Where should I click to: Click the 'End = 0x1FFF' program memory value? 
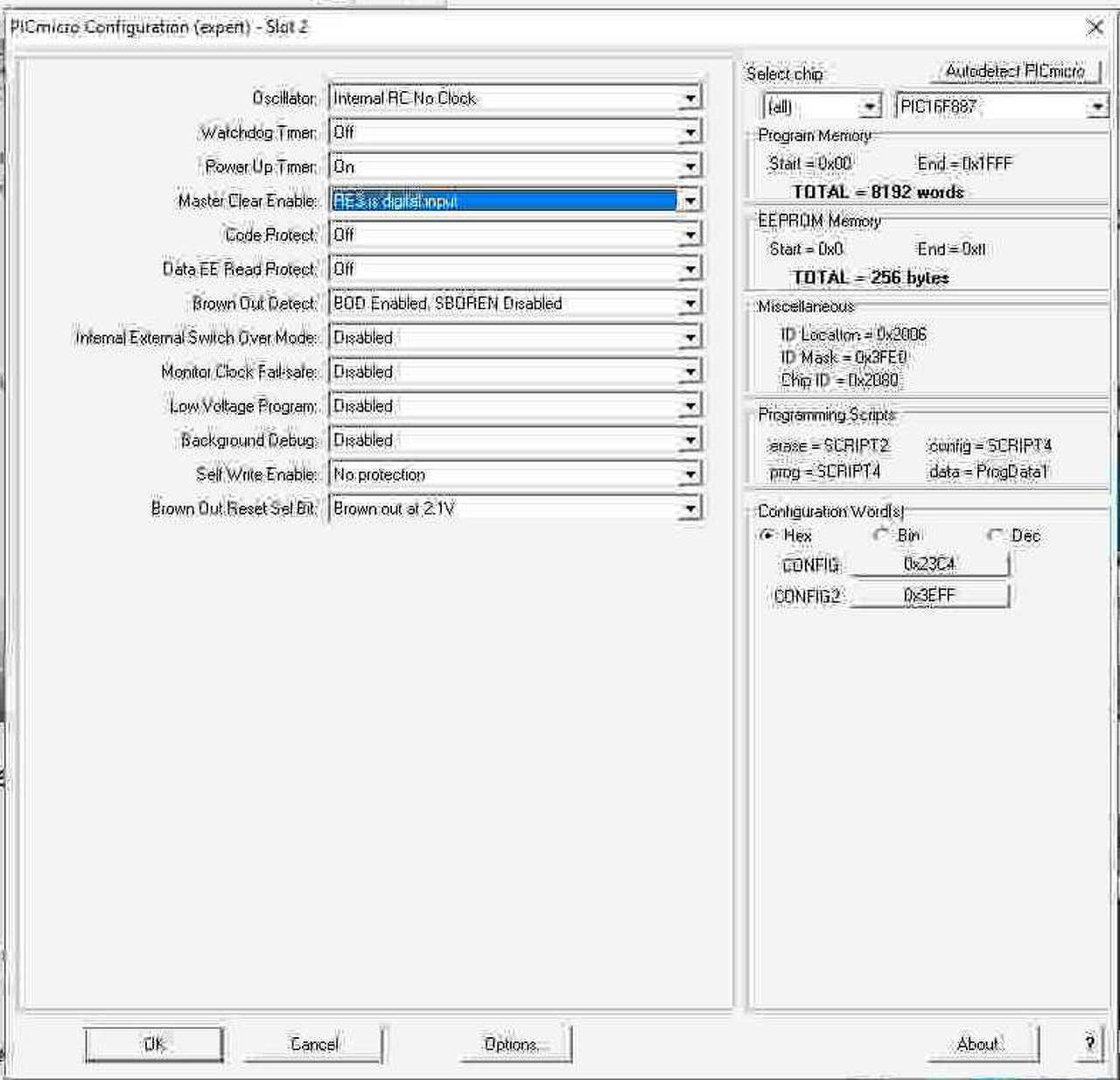pos(964,164)
